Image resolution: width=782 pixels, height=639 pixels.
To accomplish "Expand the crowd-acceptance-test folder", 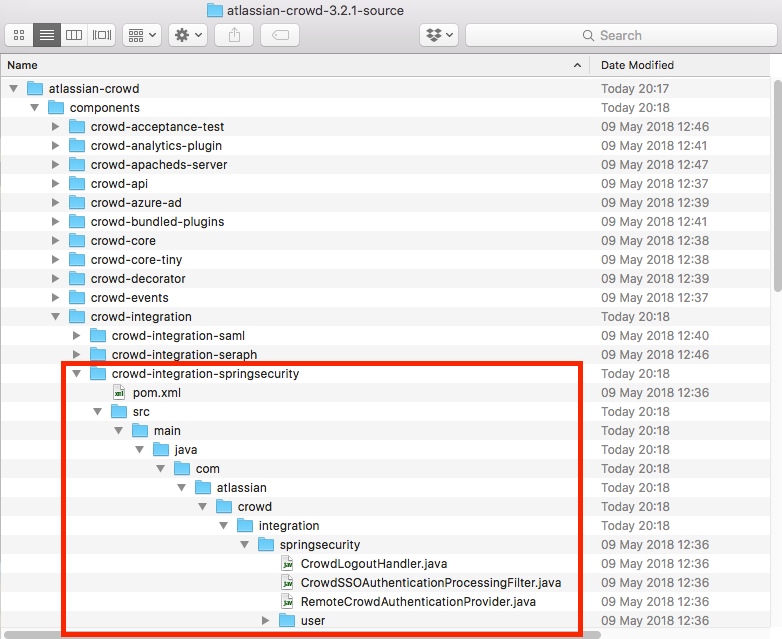I will click(x=55, y=127).
